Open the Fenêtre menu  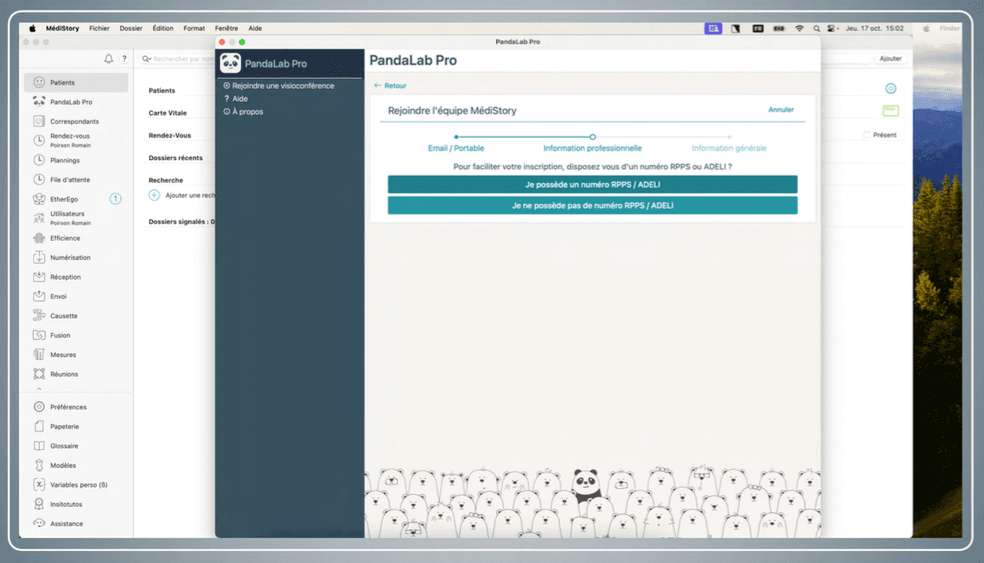coord(226,28)
